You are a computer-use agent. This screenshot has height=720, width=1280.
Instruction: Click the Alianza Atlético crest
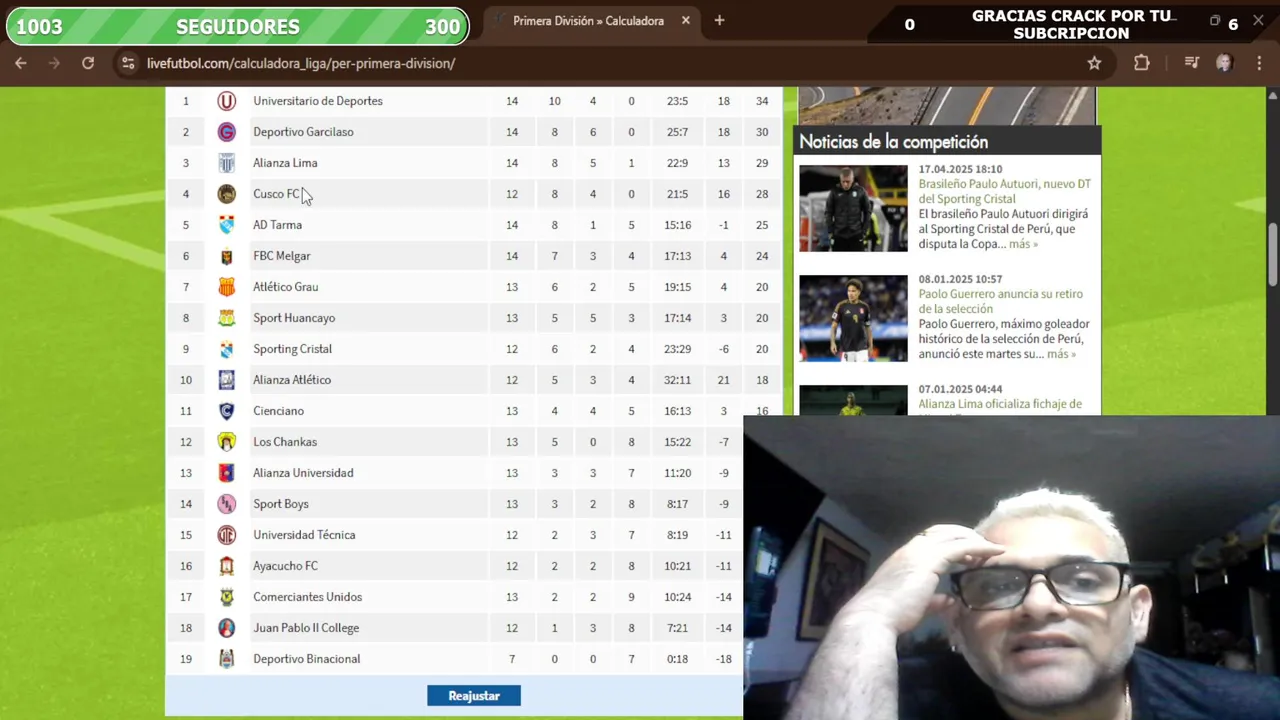[227, 380]
